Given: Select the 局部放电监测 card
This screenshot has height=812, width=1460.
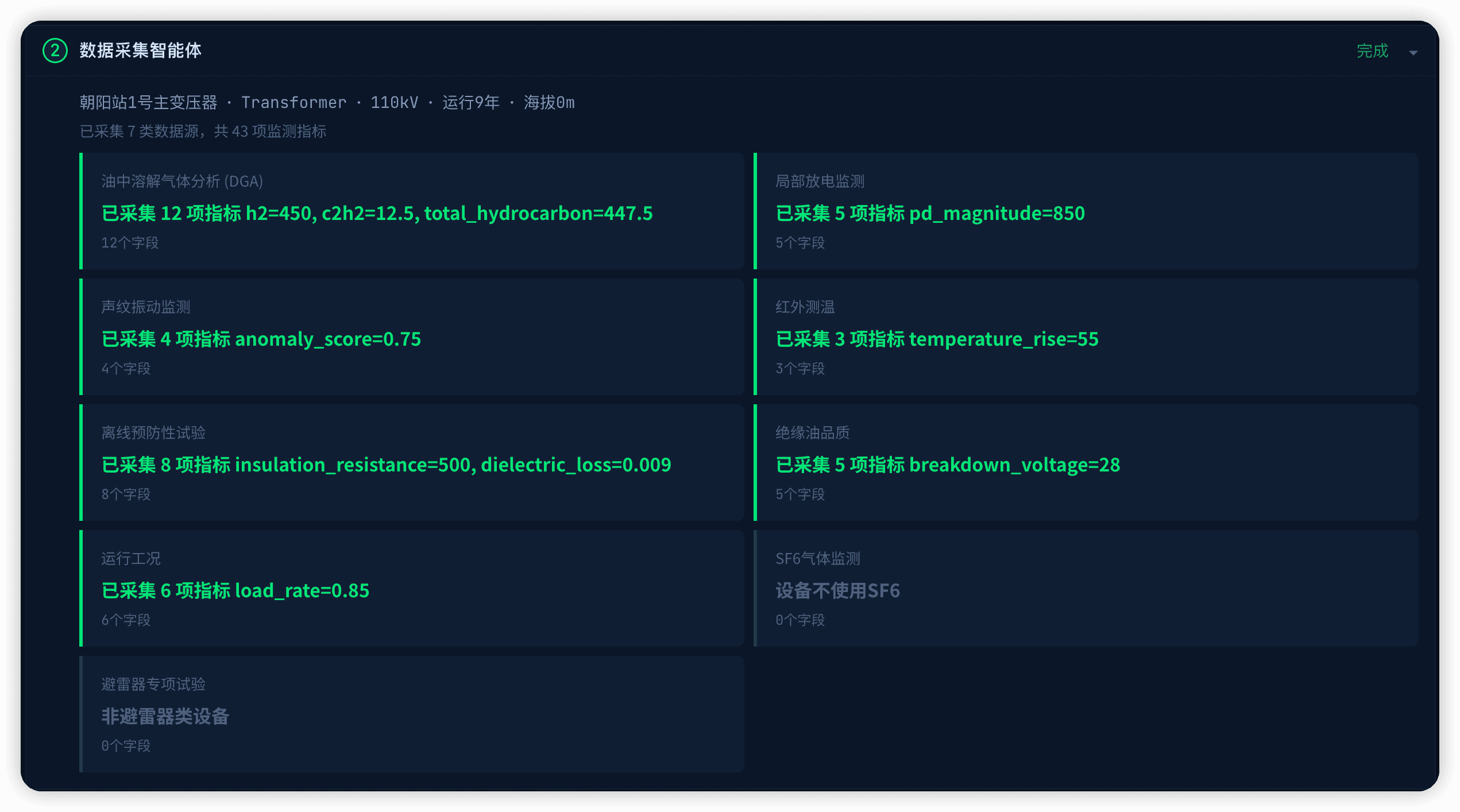Looking at the screenshot, I should click(1086, 211).
